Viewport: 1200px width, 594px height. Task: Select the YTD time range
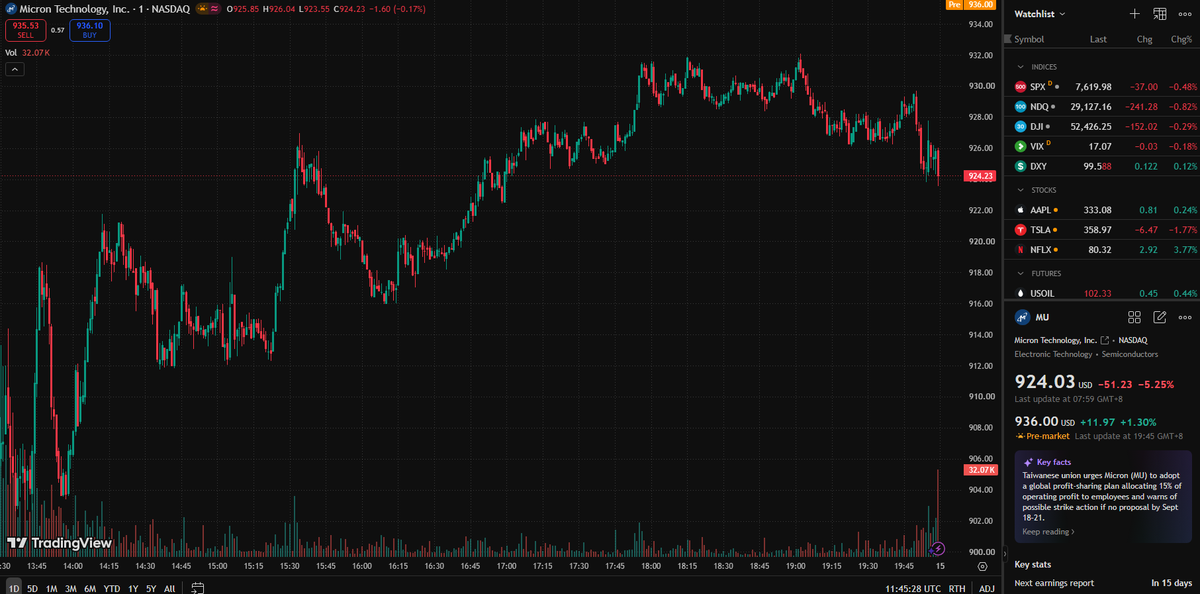tap(111, 588)
